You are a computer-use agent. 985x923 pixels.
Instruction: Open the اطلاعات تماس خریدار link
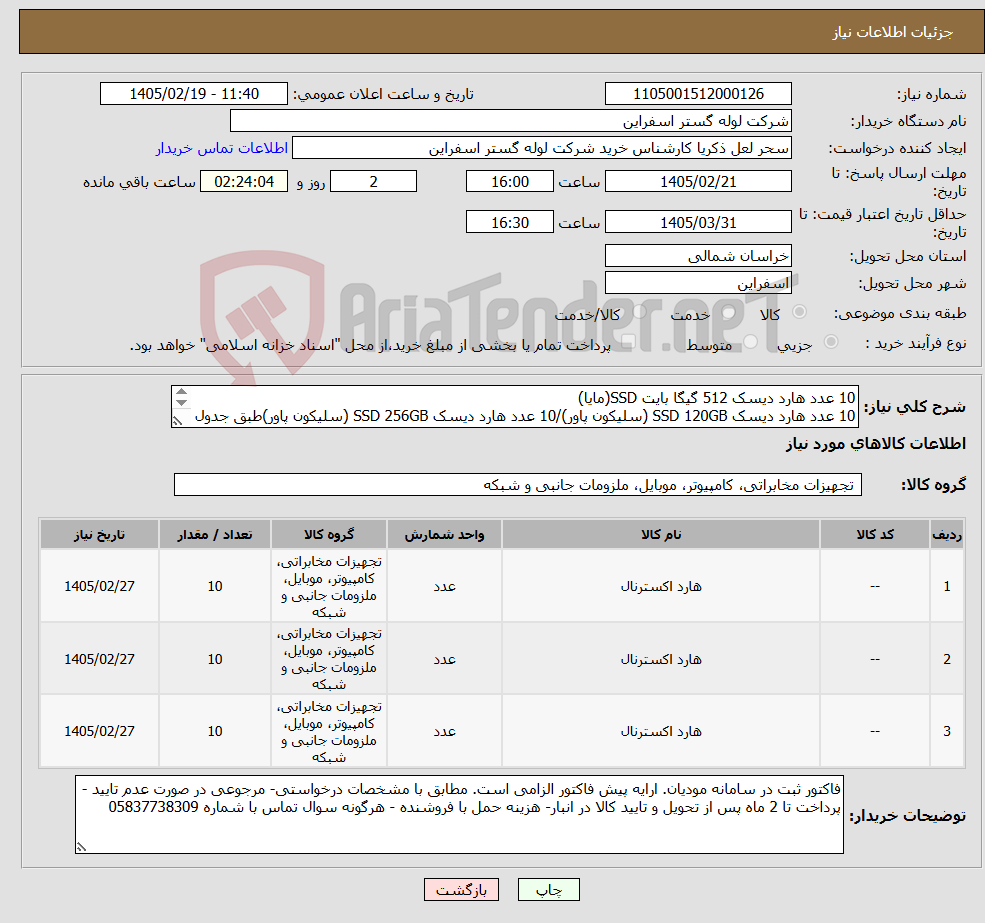[222, 148]
